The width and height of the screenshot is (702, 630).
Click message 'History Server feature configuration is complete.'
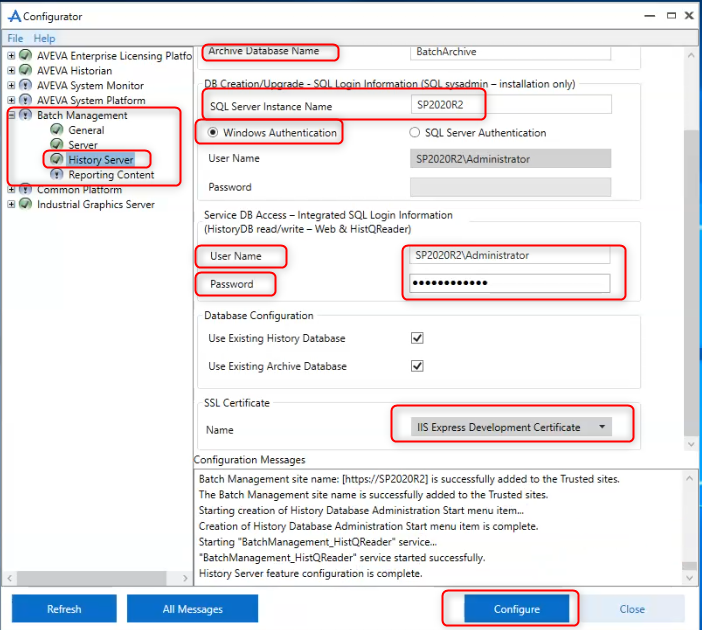310,574
